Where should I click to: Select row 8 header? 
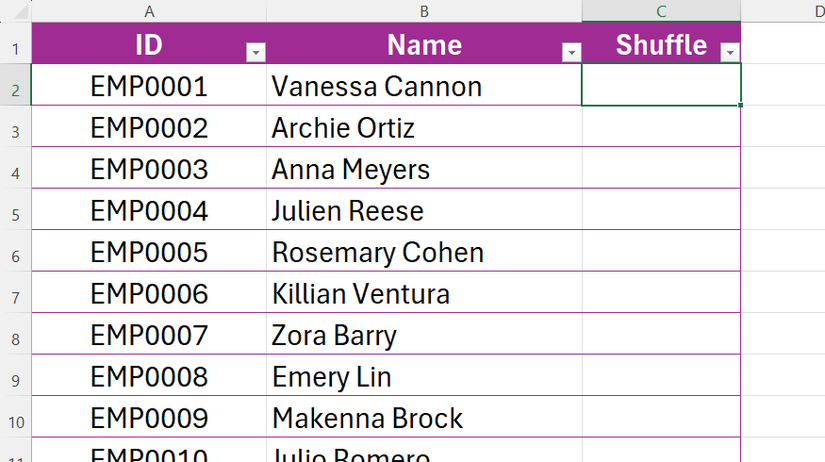tap(15, 336)
